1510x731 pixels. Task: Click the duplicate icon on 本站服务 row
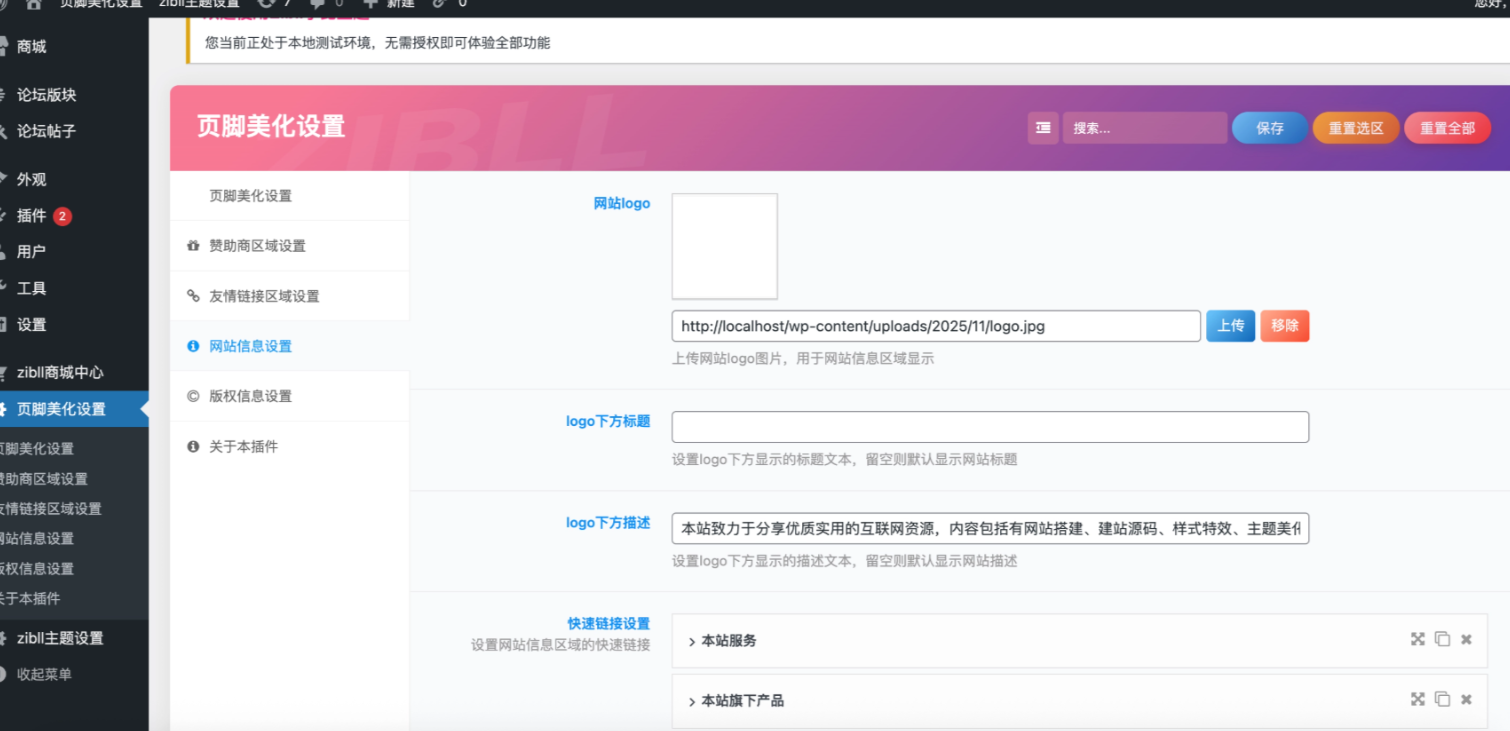pyautogui.click(x=1442, y=640)
